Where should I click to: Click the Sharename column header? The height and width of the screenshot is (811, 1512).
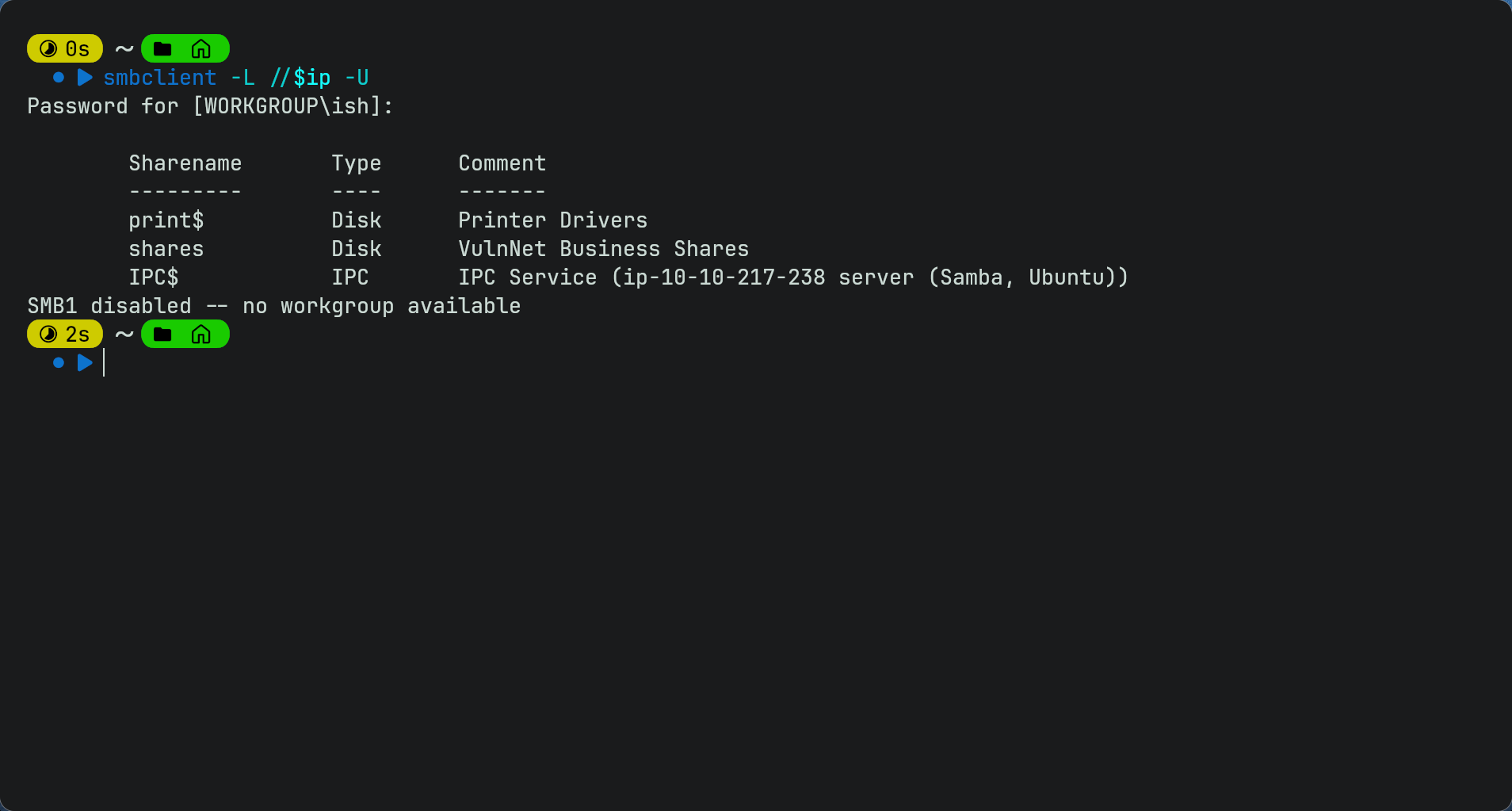[185, 163]
